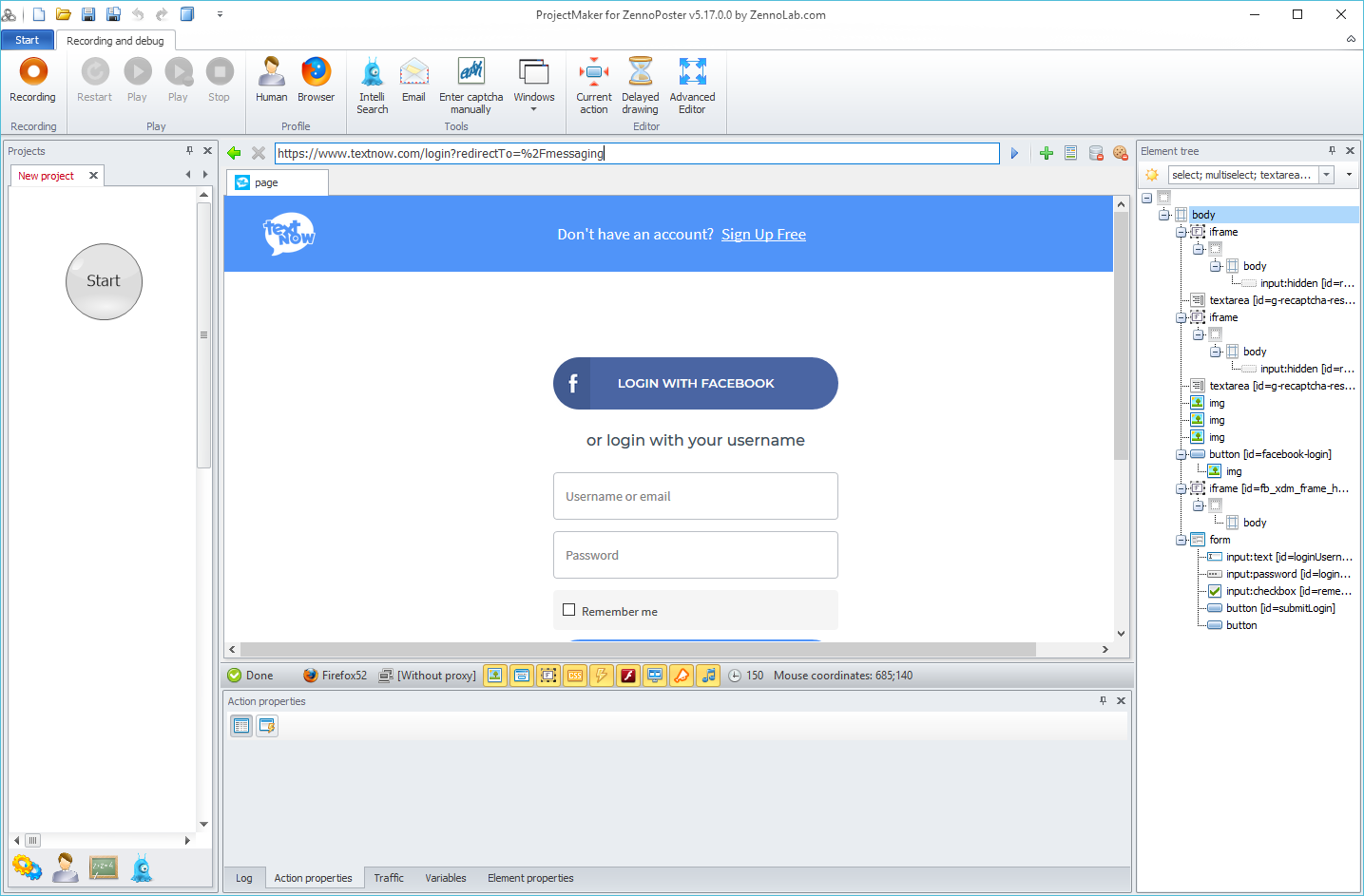Image resolution: width=1364 pixels, height=896 pixels.
Task: Toggle the megaphone status bar button
Action: pyautogui.click(x=682, y=676)
